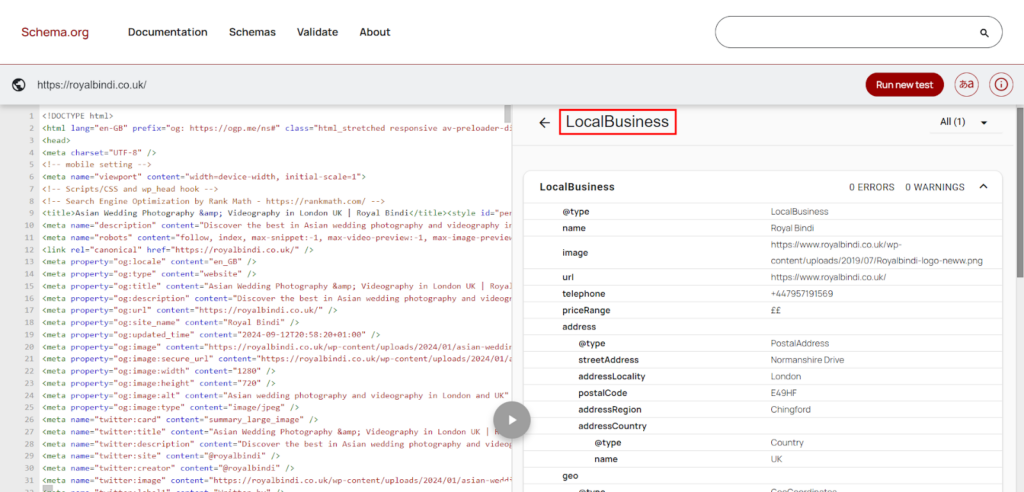1024x492 pixels.
Task: Click the og:site_name meta line
Action: 170,322
